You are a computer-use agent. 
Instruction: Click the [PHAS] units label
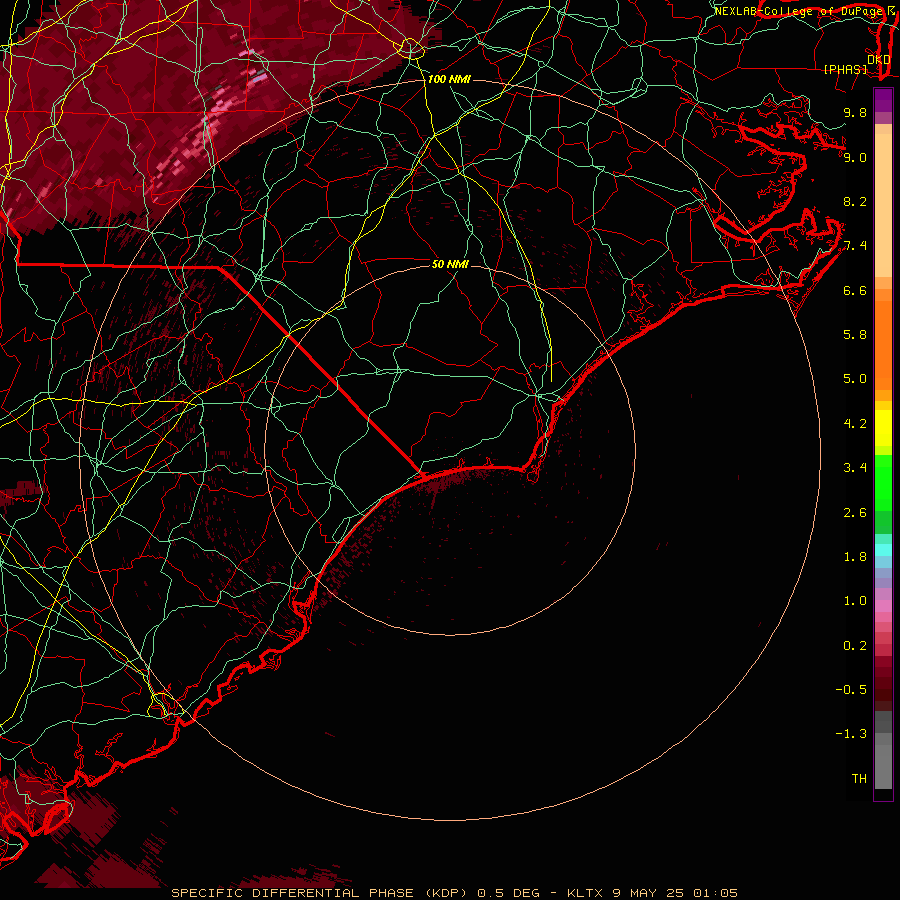[845, 69]
